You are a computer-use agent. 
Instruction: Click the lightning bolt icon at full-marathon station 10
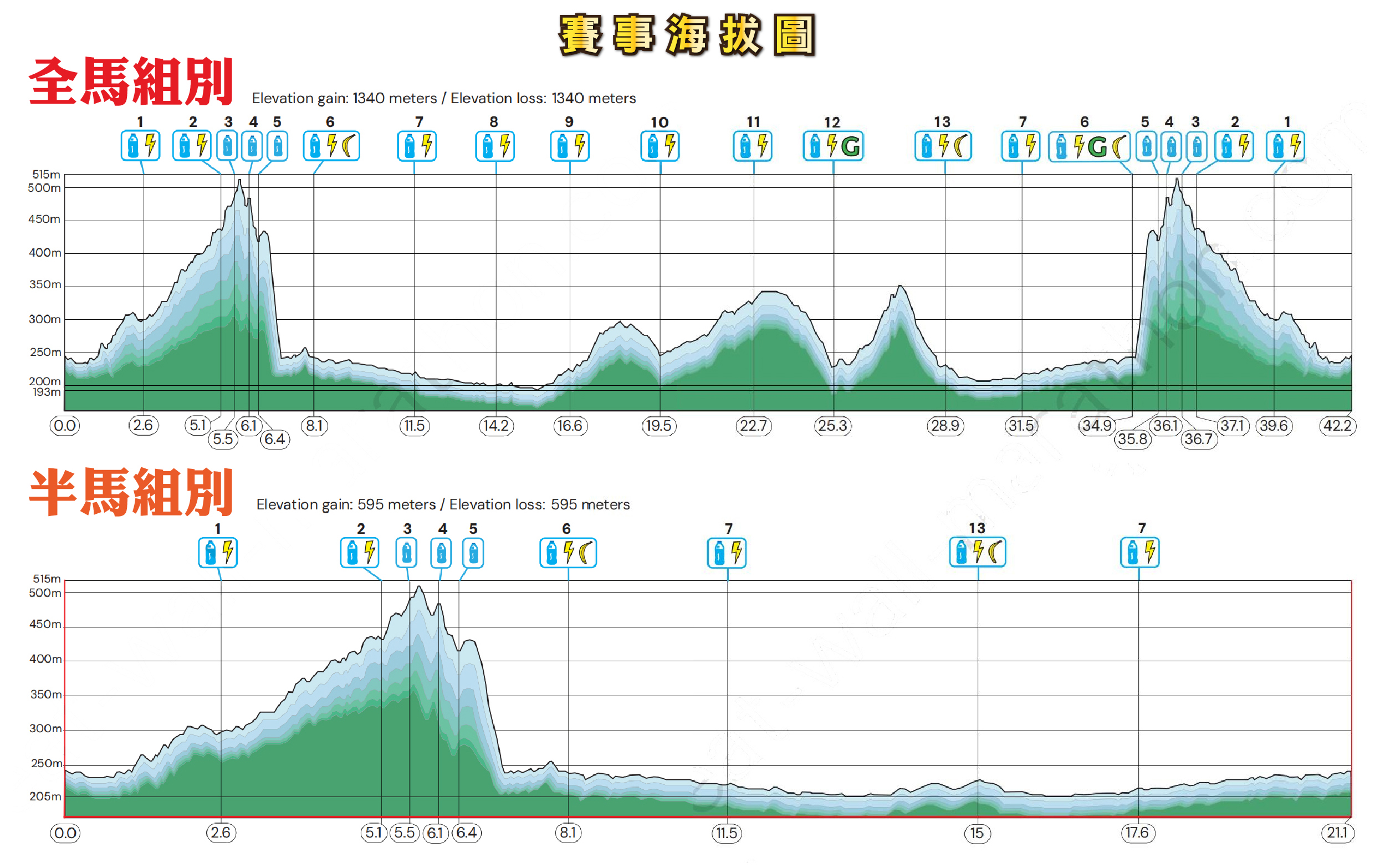[x=670, y=145]
